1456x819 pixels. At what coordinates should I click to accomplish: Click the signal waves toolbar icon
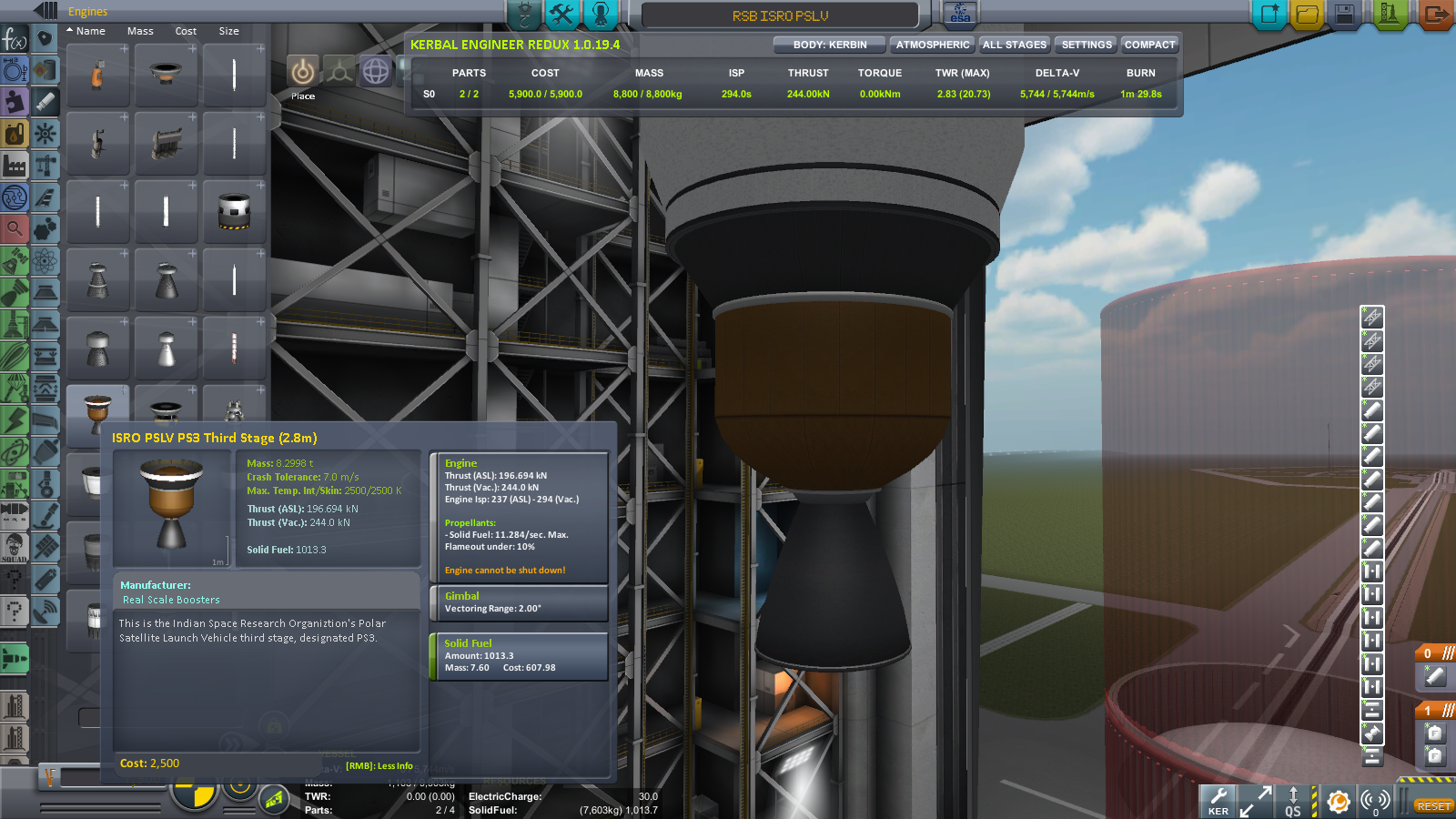coord(1375,802)
